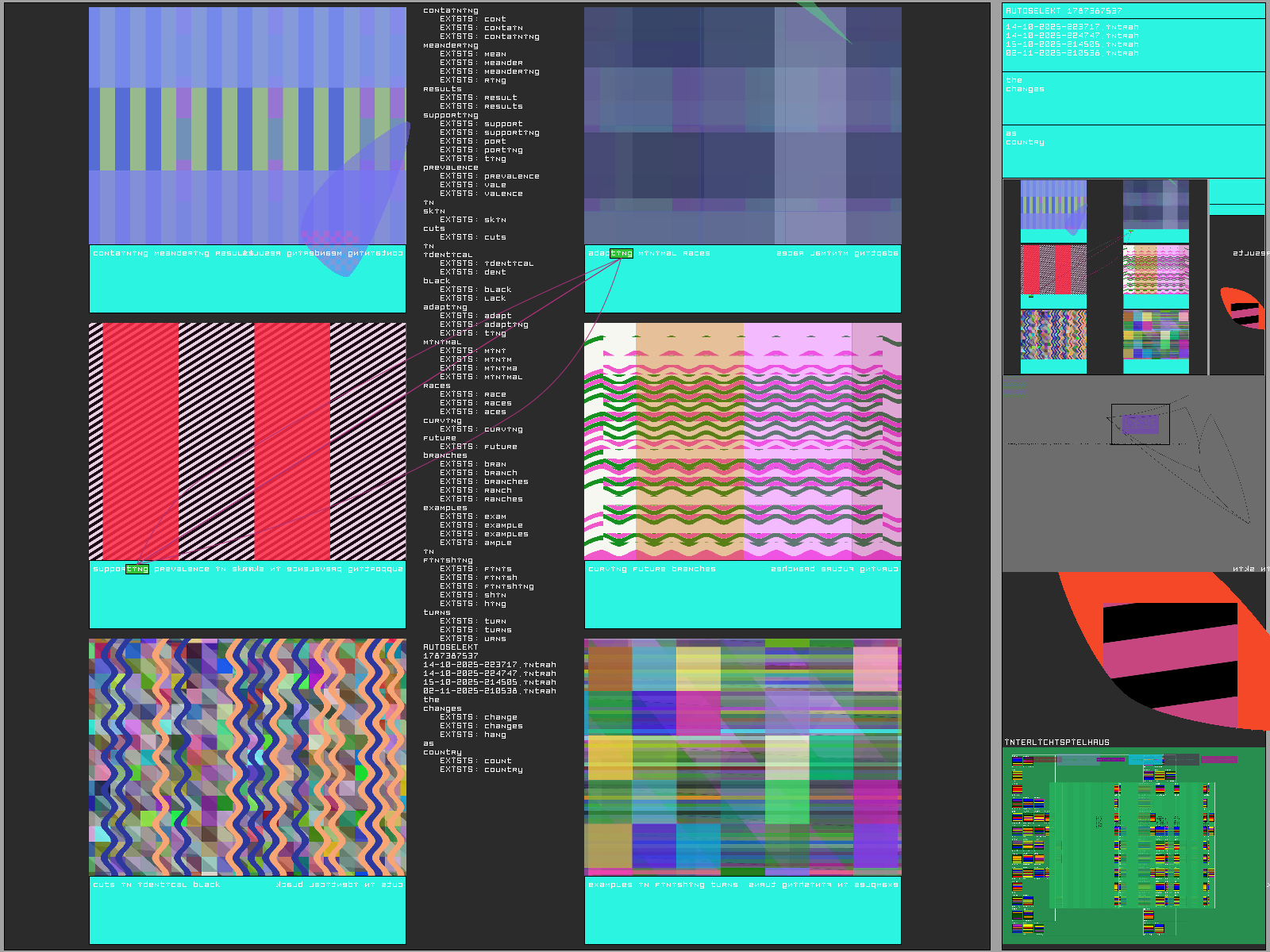Viewport: 1270px width, 952px height.
Task: Select the first dated entry 14-10-2025-223717
Action: tap(1072, 27)
